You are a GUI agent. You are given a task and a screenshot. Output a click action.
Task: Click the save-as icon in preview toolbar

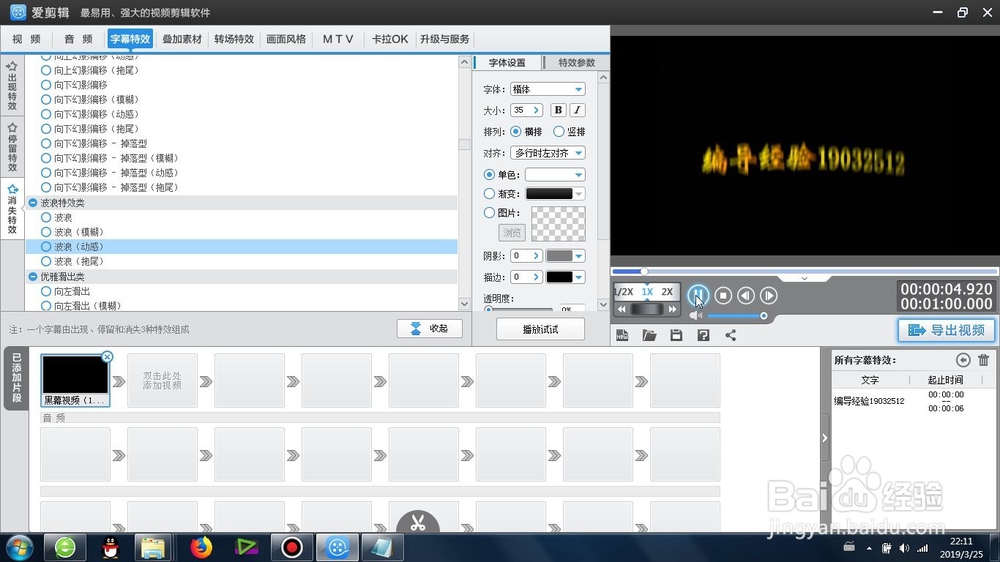tap(703, 336)
